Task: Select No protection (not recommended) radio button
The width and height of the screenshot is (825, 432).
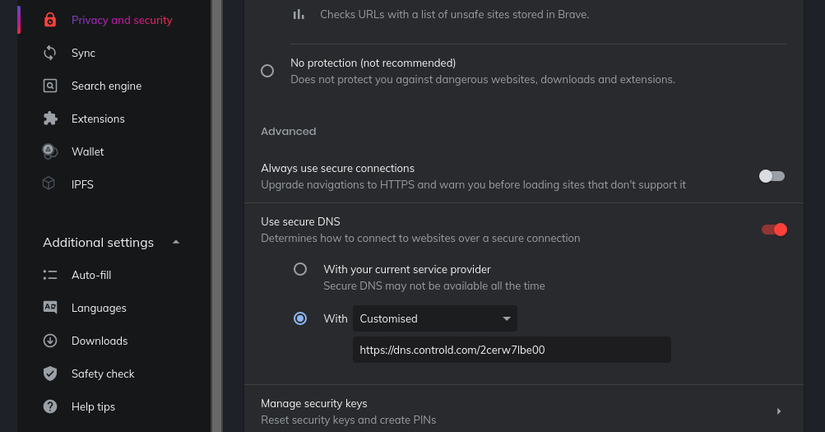Action: 267,71
